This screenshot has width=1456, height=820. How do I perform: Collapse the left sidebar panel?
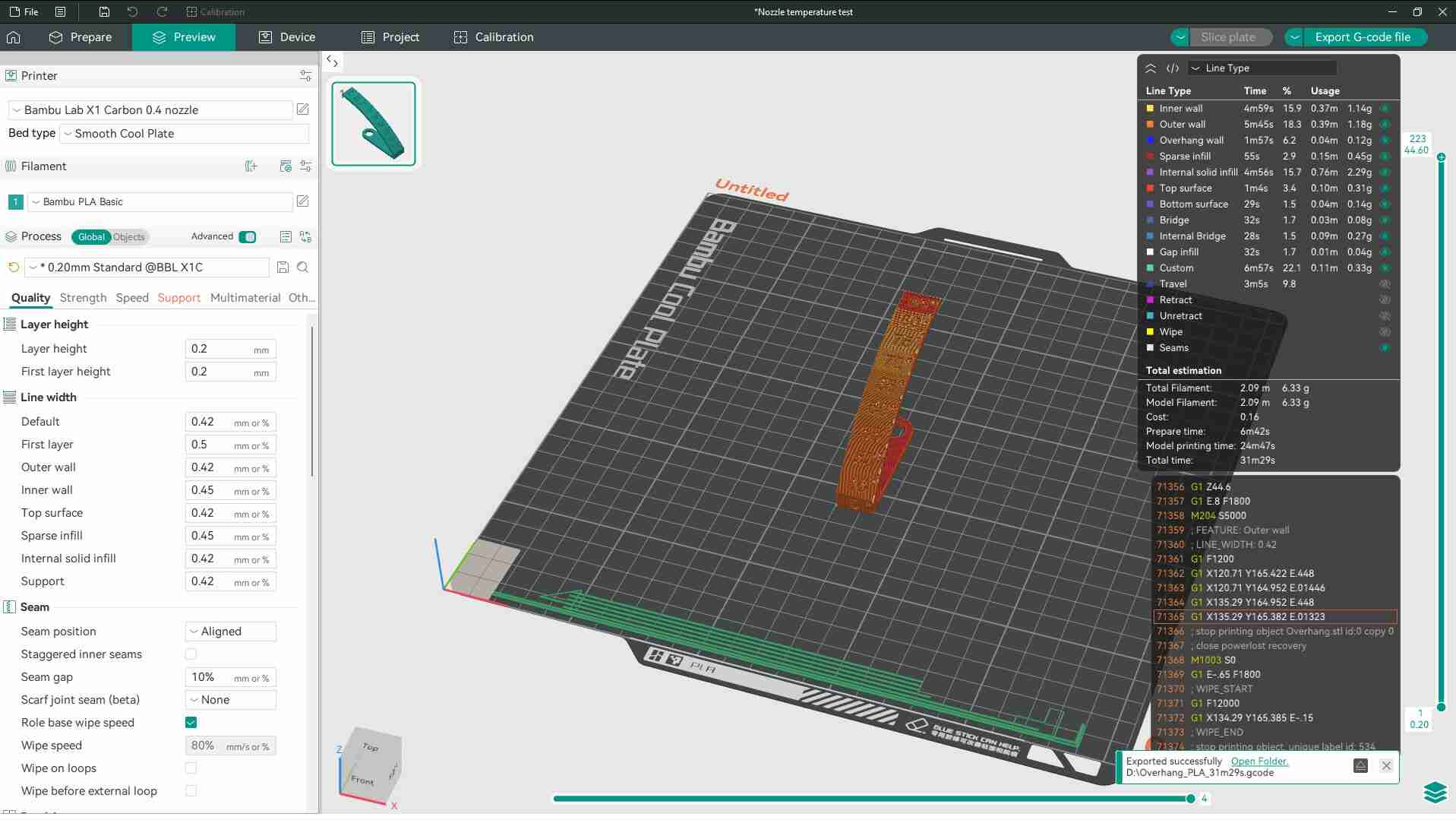point(332,61)
